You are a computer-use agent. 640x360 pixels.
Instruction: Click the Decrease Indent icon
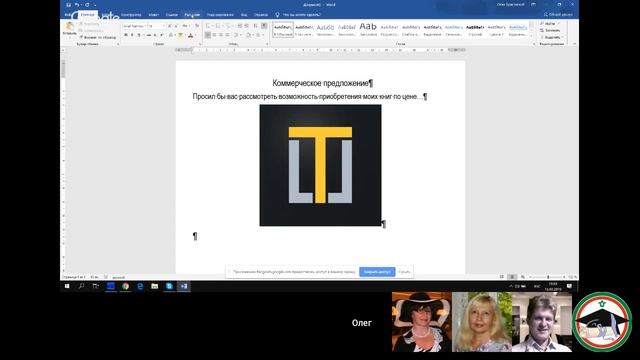pyautogui.click(x=240, y=26)
